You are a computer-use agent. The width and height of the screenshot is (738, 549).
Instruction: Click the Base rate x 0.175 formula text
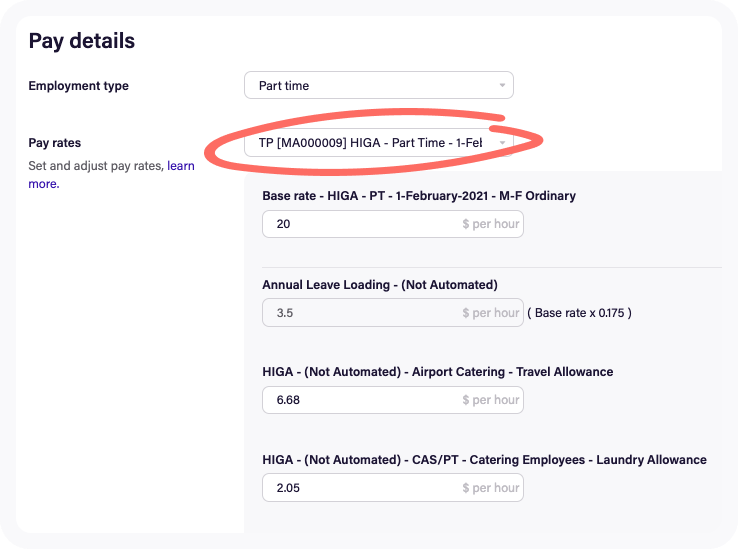pyautogui.click(x=579, y=313)
